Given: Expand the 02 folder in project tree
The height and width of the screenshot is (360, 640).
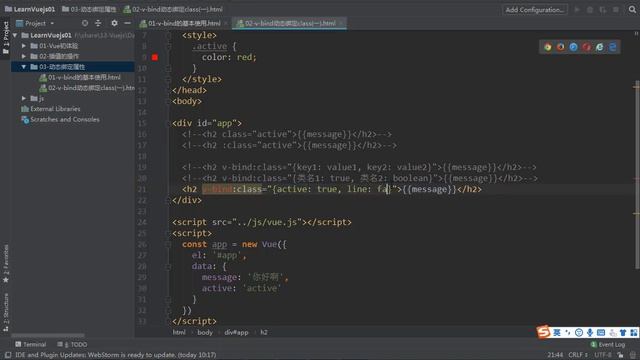Looking at the screenshot, I should coord(24,56).
